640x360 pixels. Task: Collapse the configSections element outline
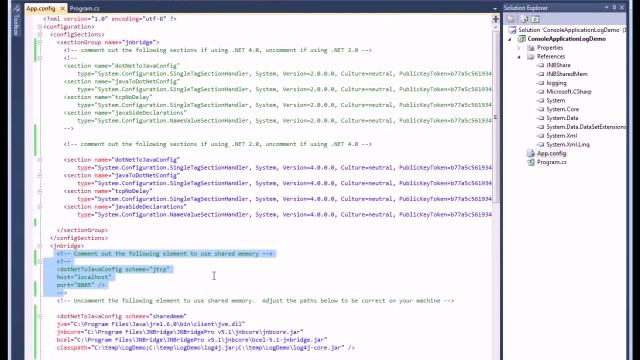point(40,34)
